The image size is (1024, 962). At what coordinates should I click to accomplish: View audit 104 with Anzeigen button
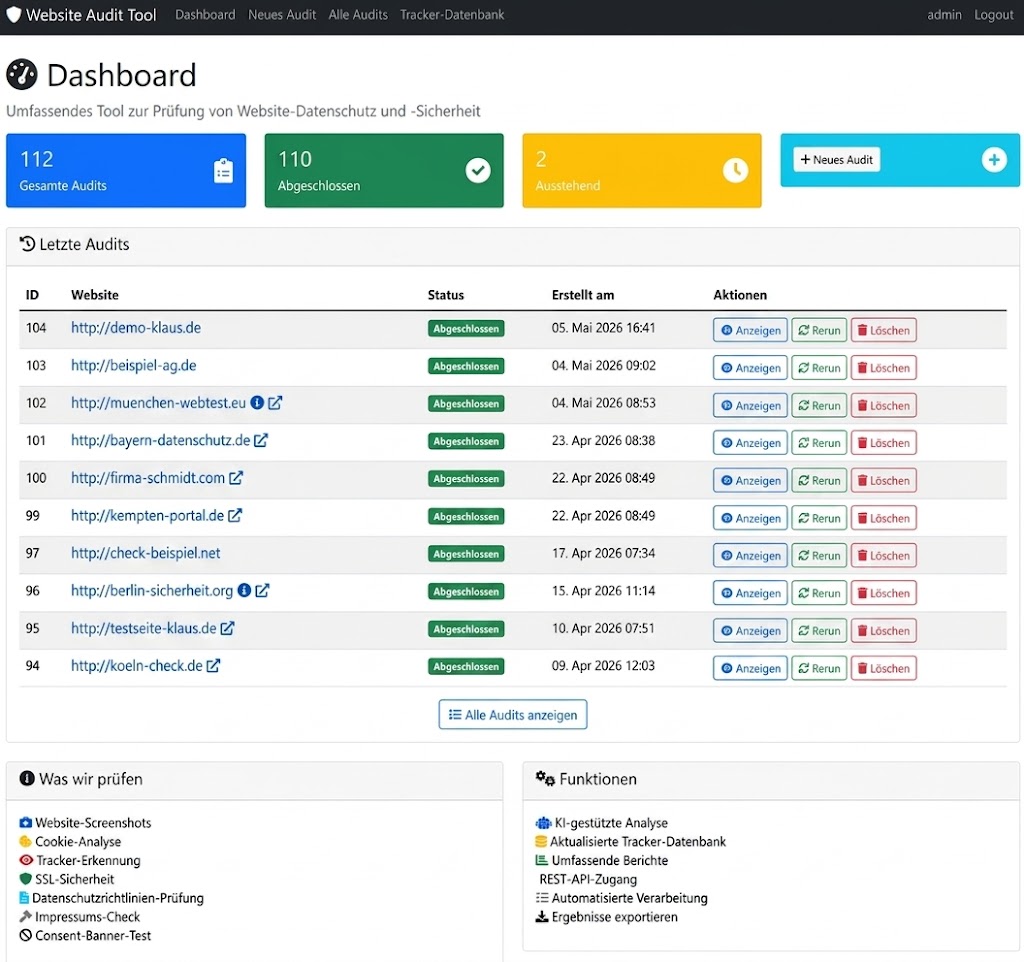[x=750, y=330]
